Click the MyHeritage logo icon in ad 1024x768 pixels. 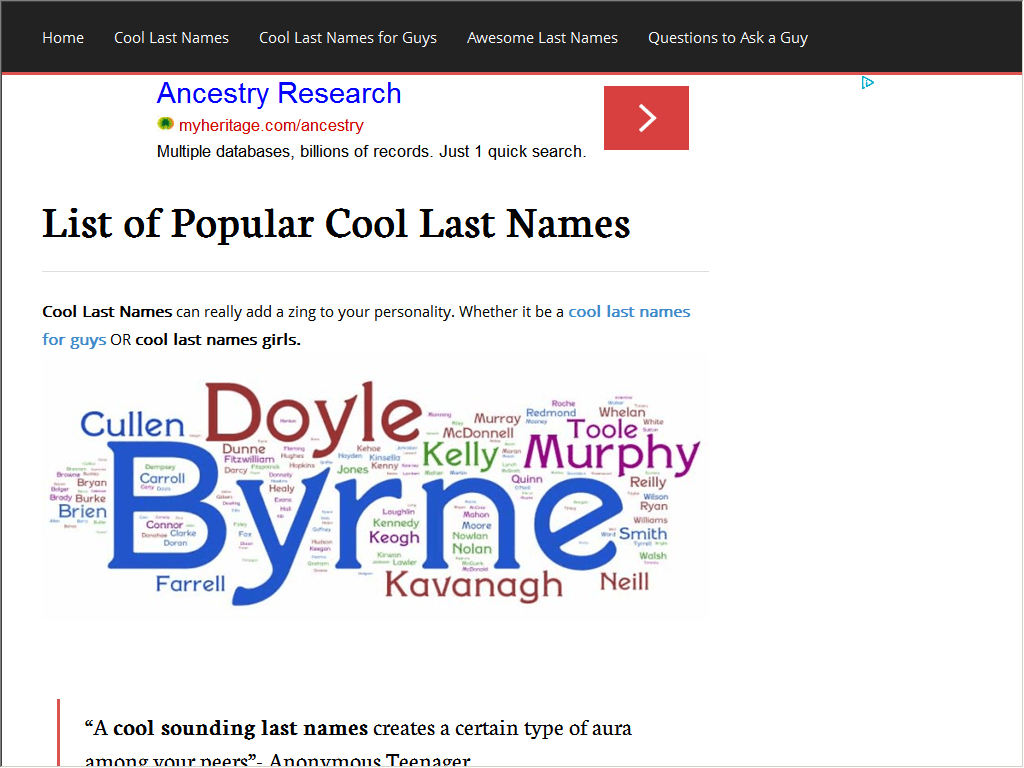(165, 123)
